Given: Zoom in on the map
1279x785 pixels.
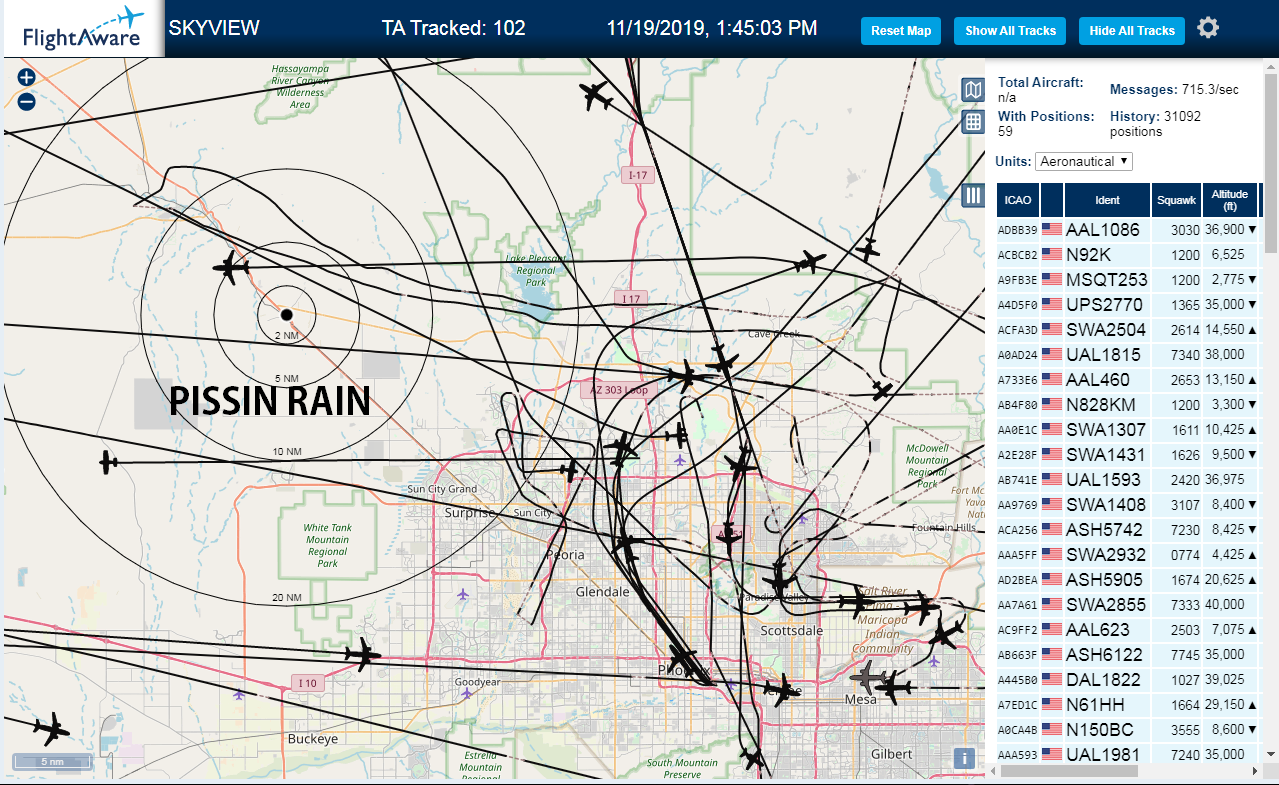Looking at the screenshot, I should (27, 78).
